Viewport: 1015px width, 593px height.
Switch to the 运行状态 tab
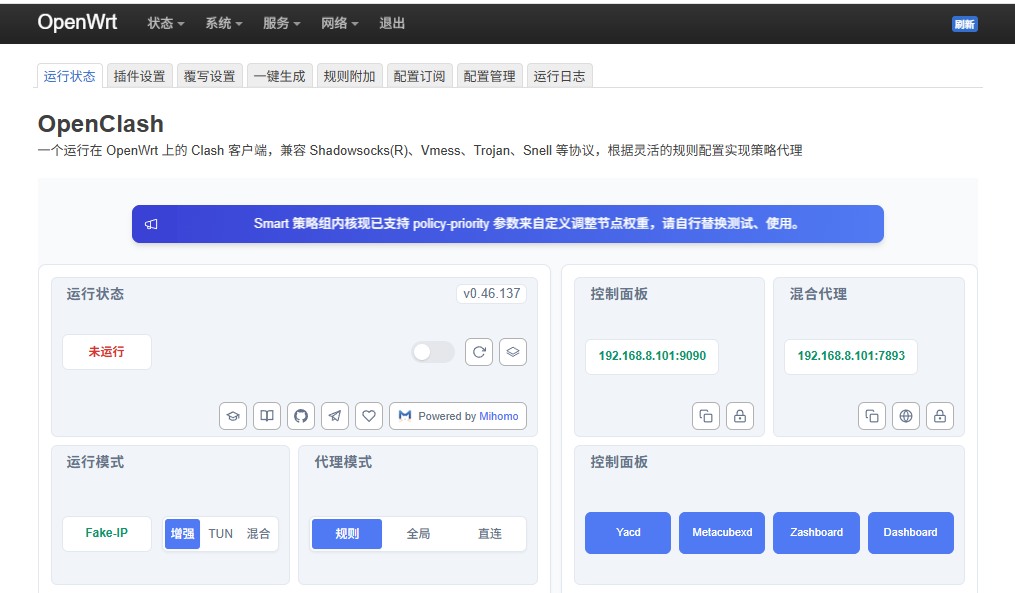click(69, 76)
